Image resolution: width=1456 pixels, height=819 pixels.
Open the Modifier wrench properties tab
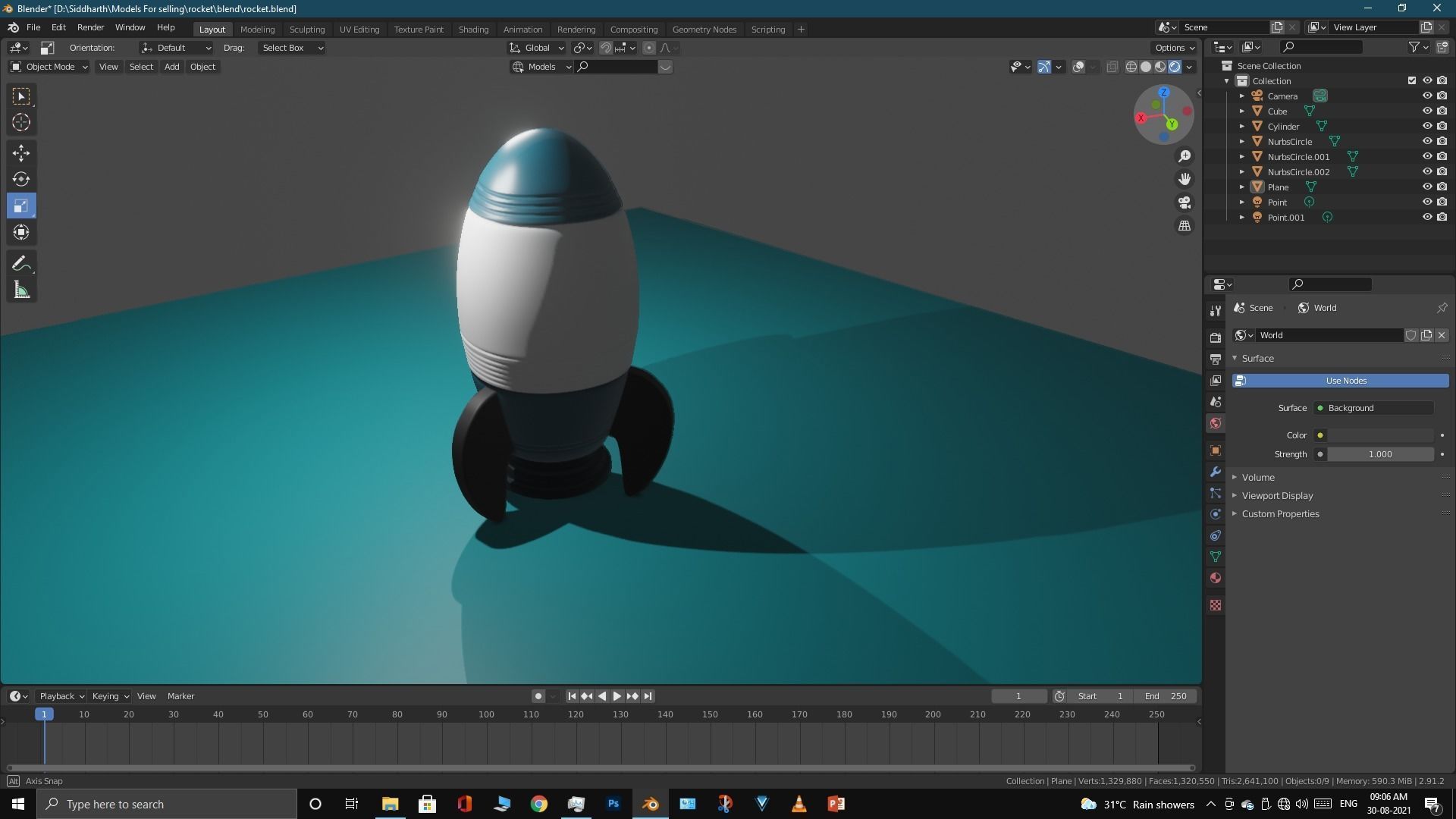click(x=1216, y=472)
